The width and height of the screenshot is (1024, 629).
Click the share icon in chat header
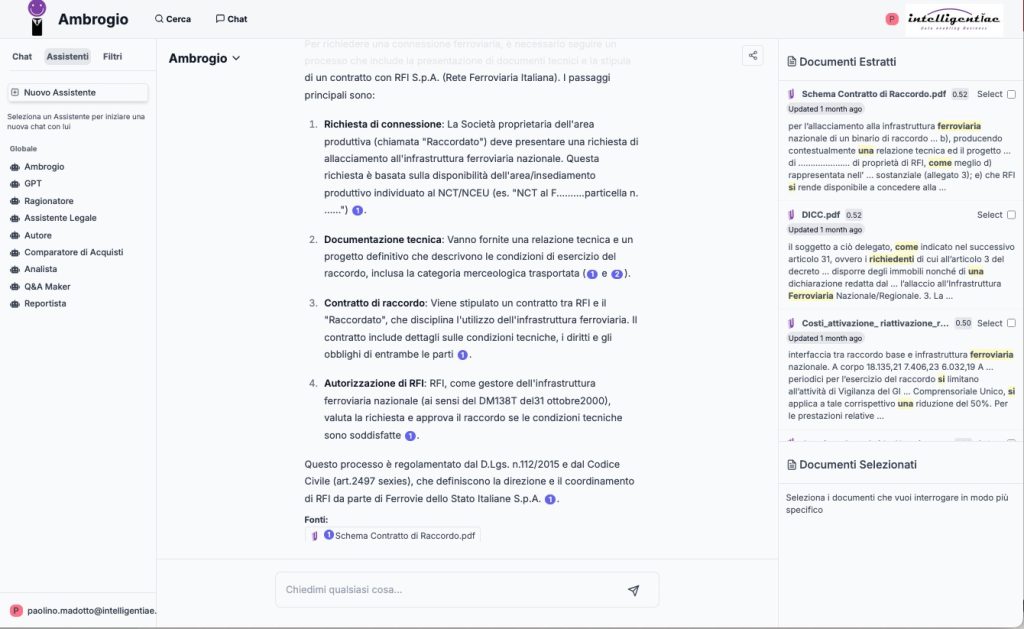753,56
